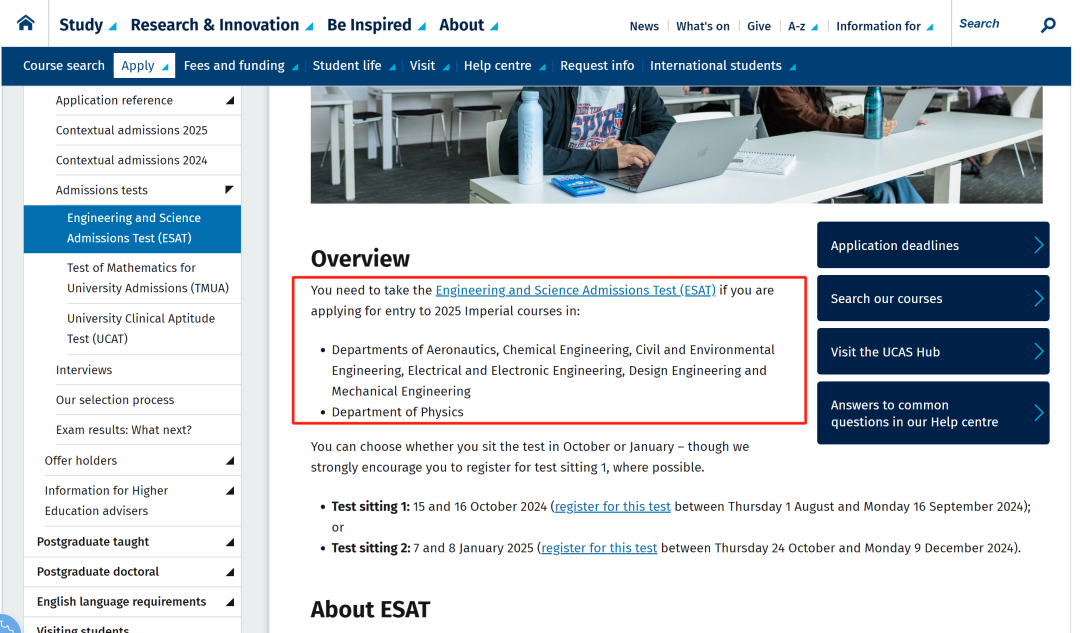
Task: Open the International students menu
Action: click(x=723, y=65)
